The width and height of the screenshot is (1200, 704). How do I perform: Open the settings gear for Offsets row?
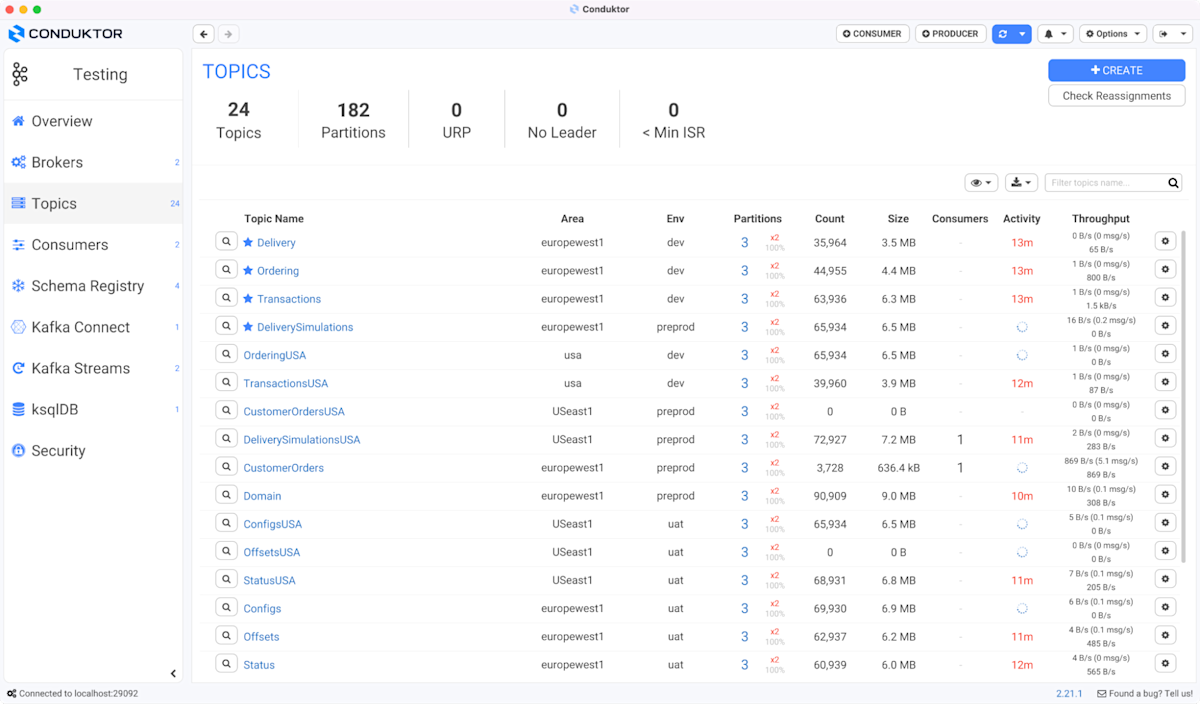tap(1165, 635)
